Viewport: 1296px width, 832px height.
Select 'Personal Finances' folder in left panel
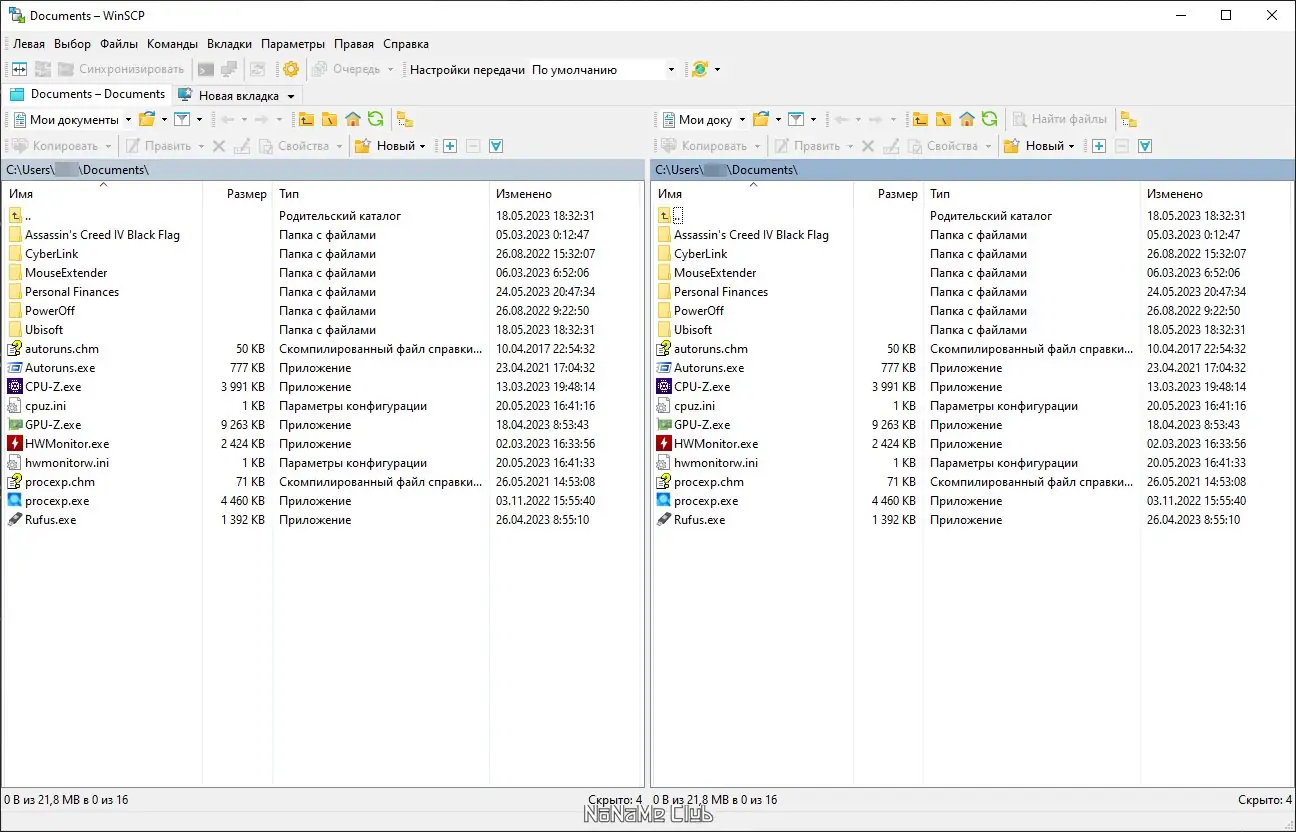(72, 292)
